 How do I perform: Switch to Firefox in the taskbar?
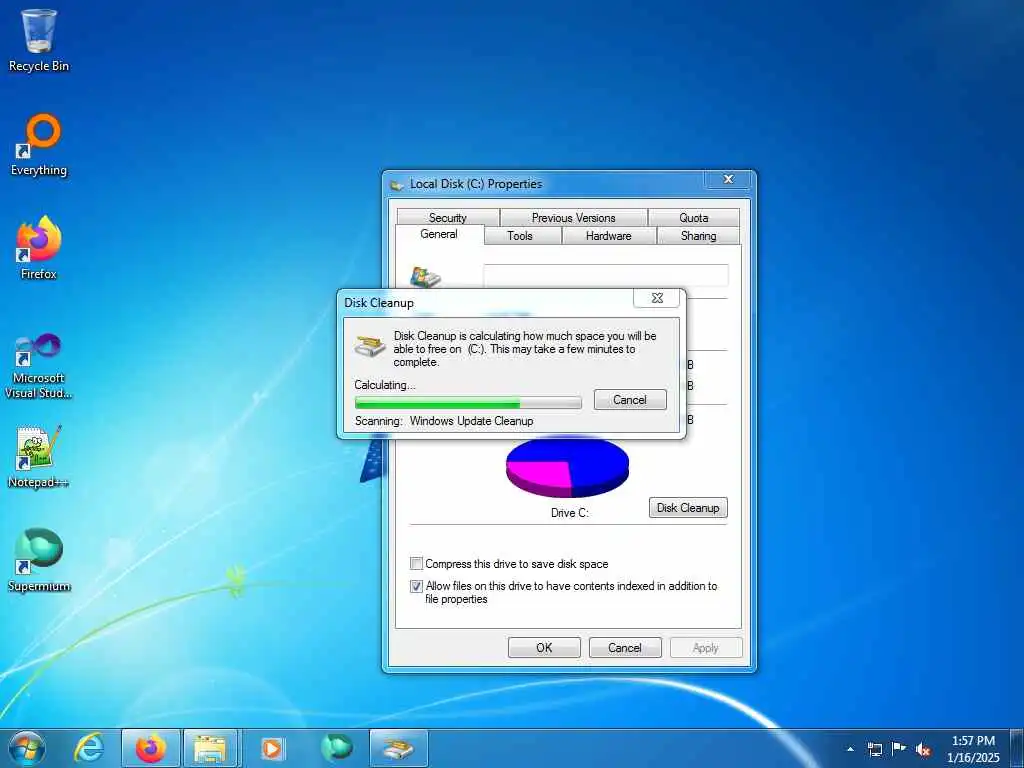click(151, 748)
